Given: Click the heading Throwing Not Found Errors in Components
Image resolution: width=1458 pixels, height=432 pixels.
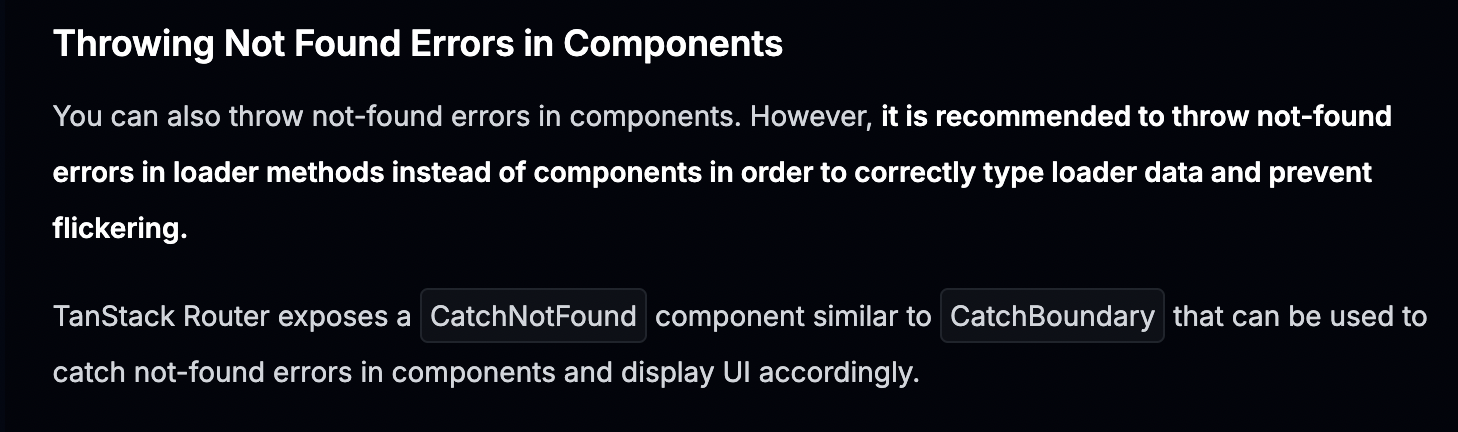Looking at the screenshot, I should [417, 44].
